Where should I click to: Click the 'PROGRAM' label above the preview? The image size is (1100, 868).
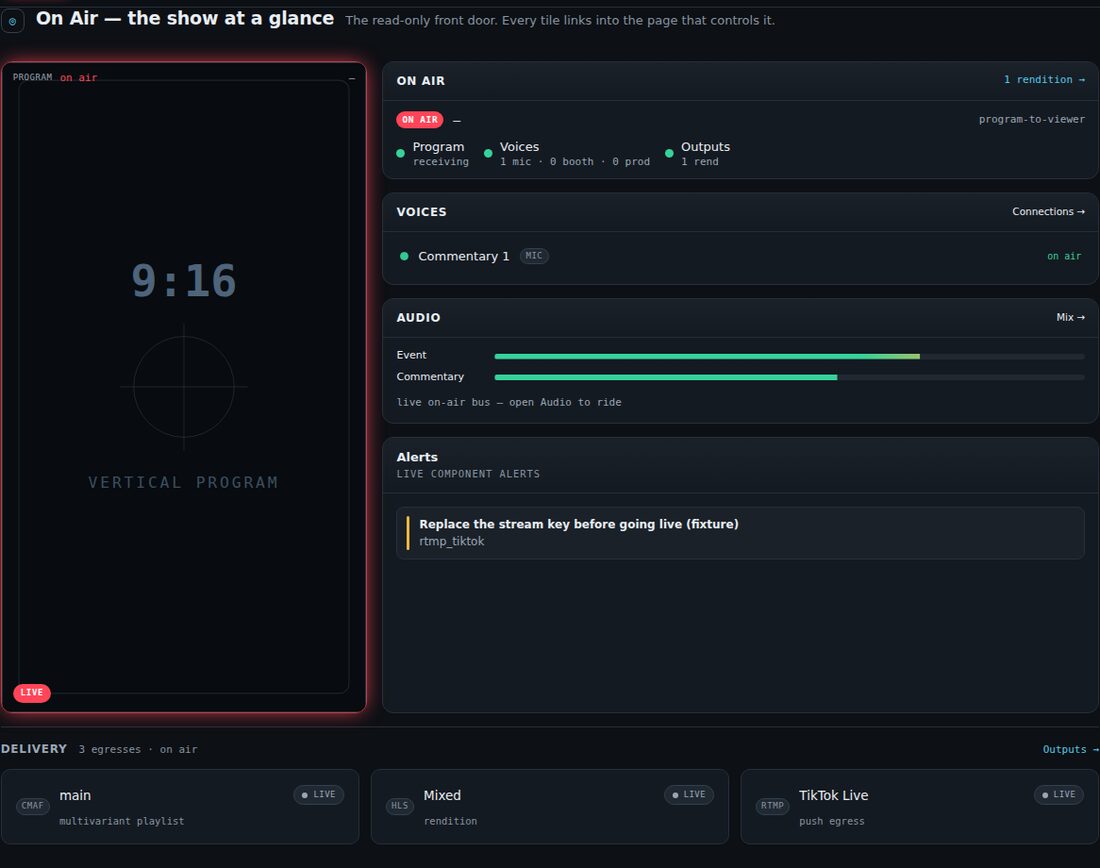(32, 77)
